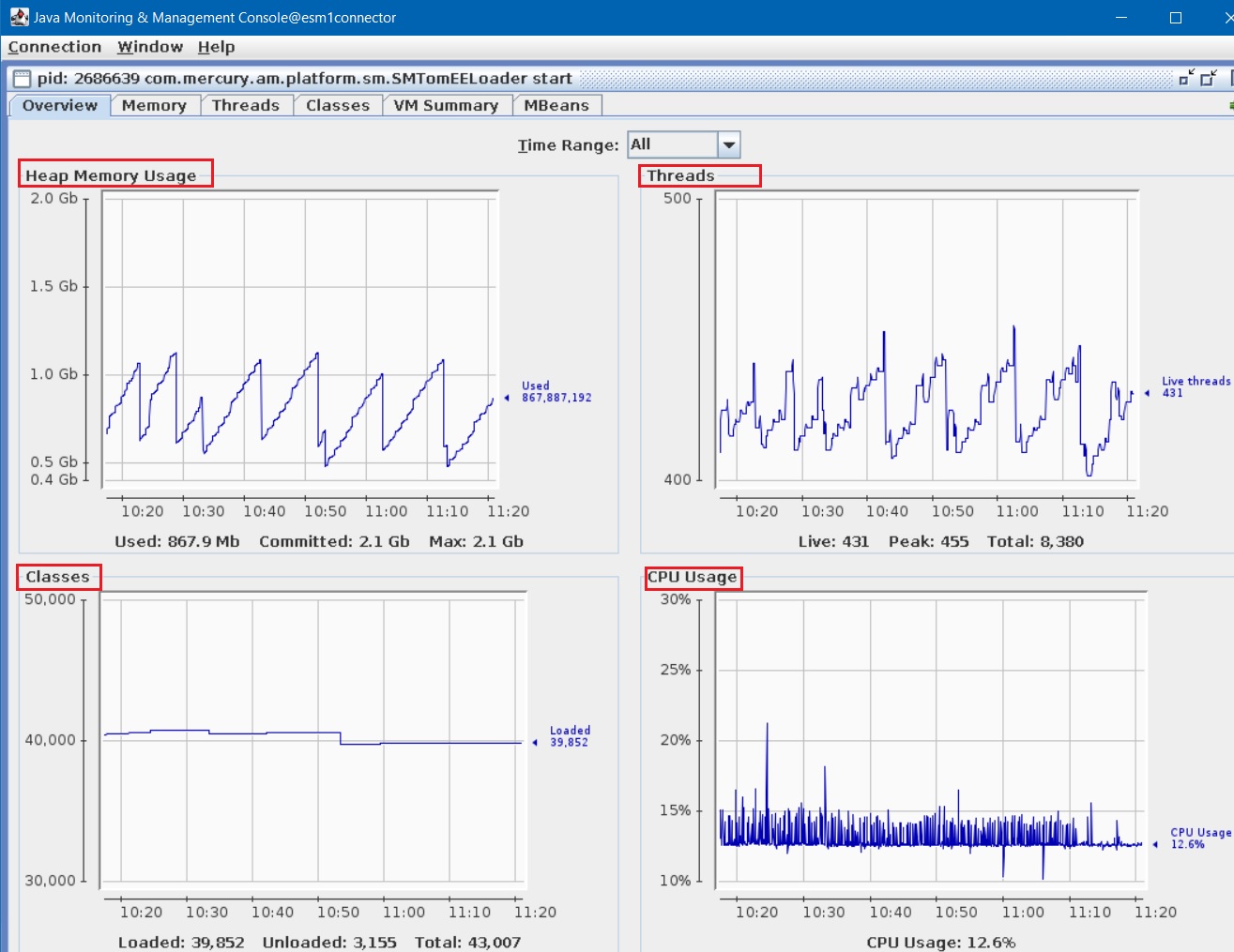This screenshot has height=952, width=1234.
Task: Switch to the Memory tab
Action: tap(154, 105)
